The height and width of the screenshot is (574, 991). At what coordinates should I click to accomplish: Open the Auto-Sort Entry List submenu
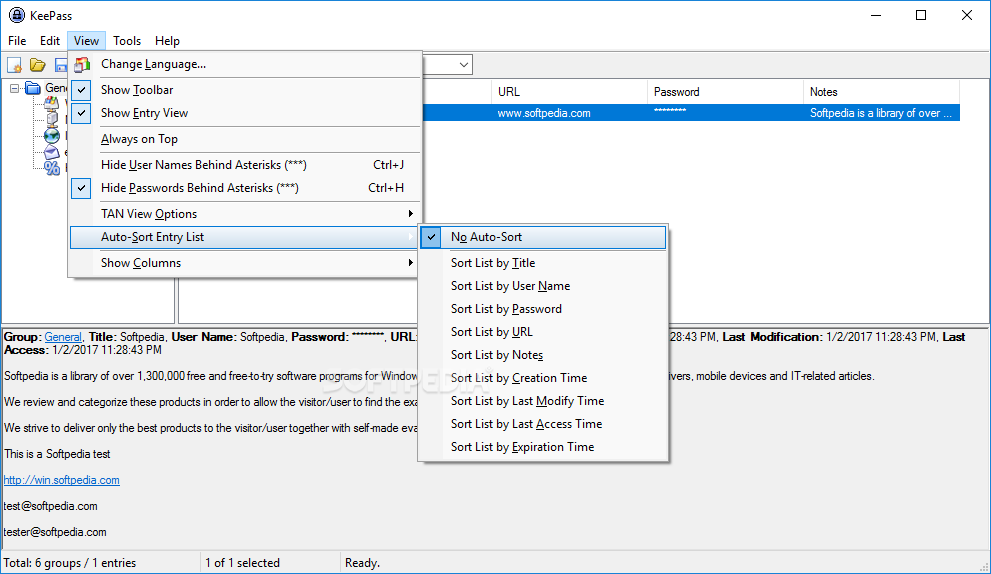point(245,237)
